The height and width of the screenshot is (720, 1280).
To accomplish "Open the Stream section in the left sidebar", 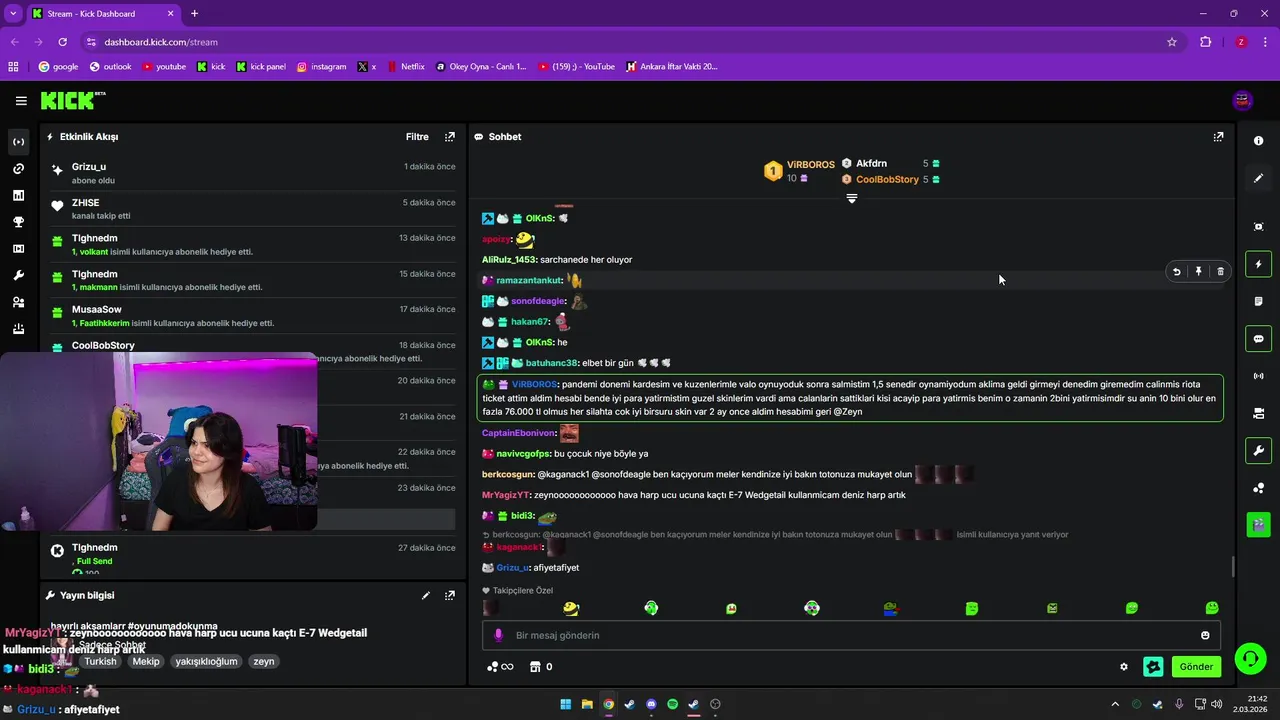I will 18,142.
